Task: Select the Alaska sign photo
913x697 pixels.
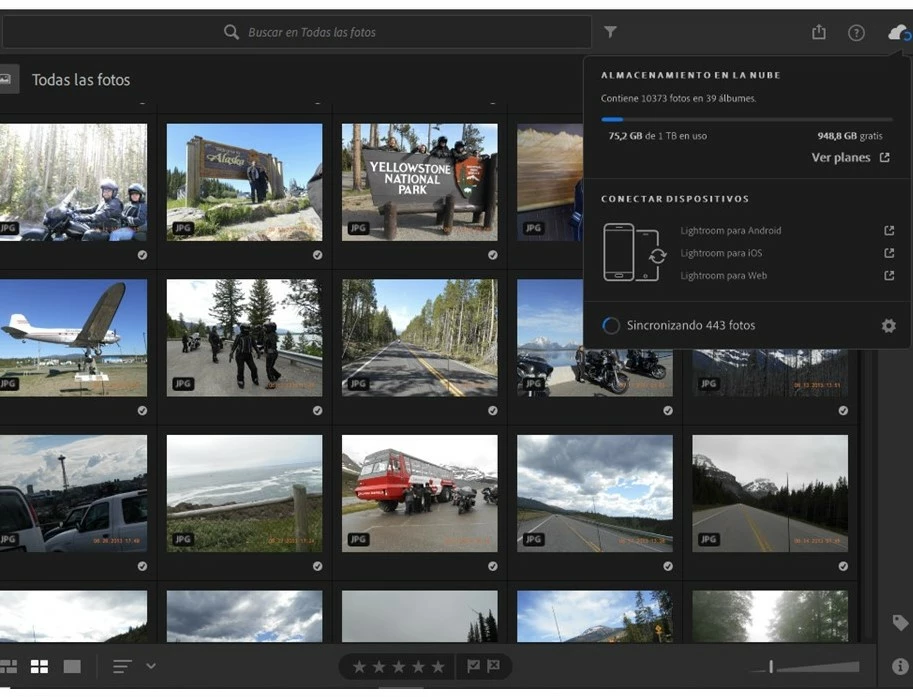Action: (x=245, y=182)
